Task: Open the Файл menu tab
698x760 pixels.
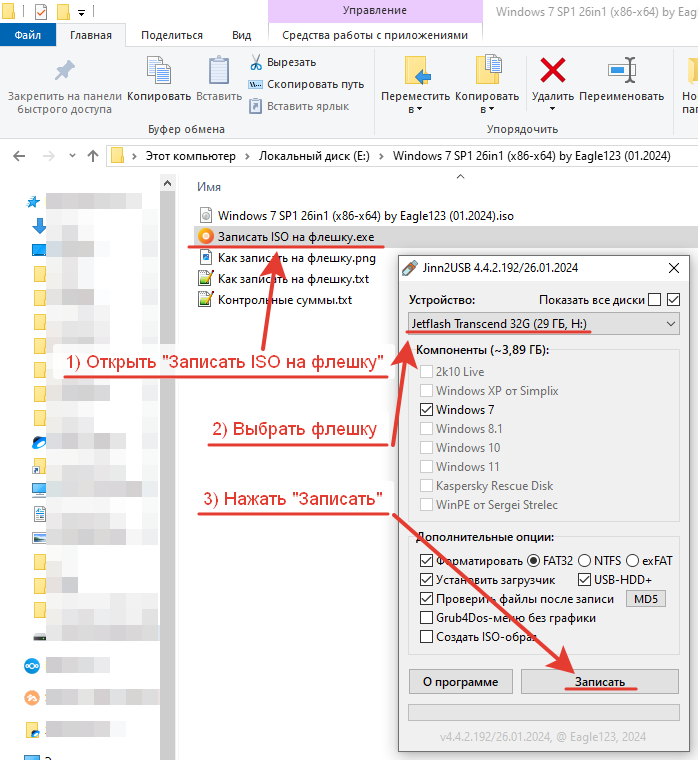Action: (28, 34)
